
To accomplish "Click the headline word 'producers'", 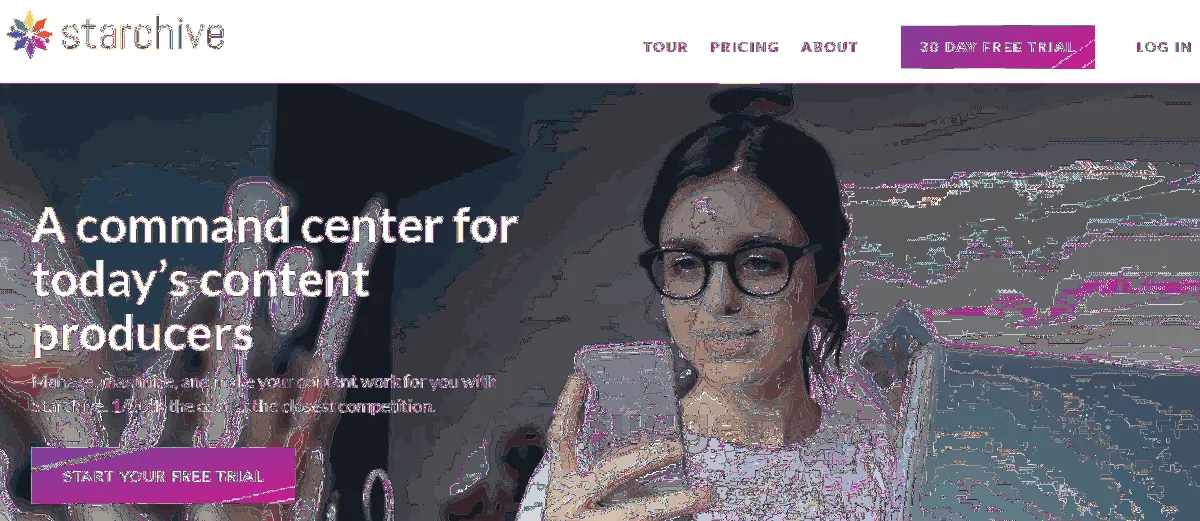I will 143,335.
